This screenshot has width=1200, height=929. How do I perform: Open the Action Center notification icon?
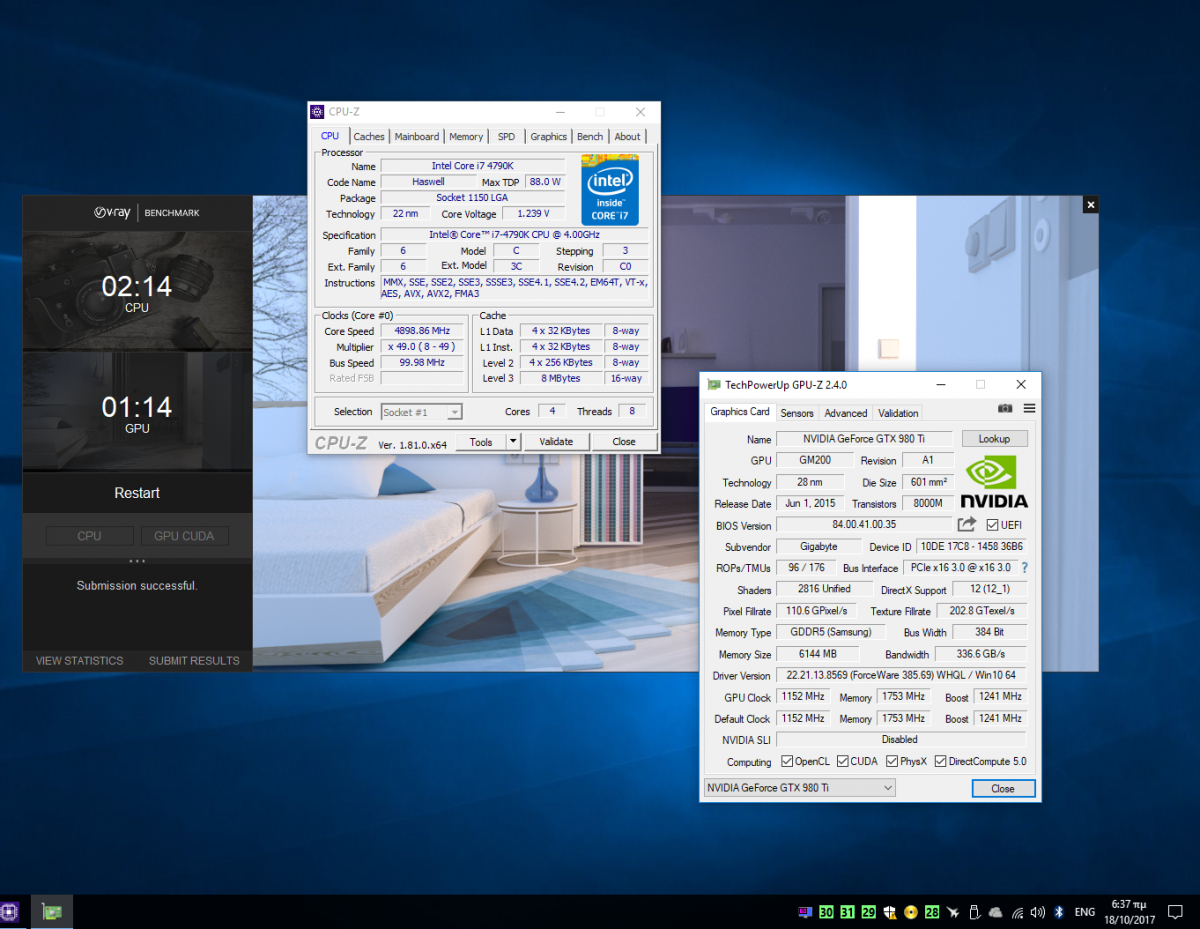tap(1176, 912)
